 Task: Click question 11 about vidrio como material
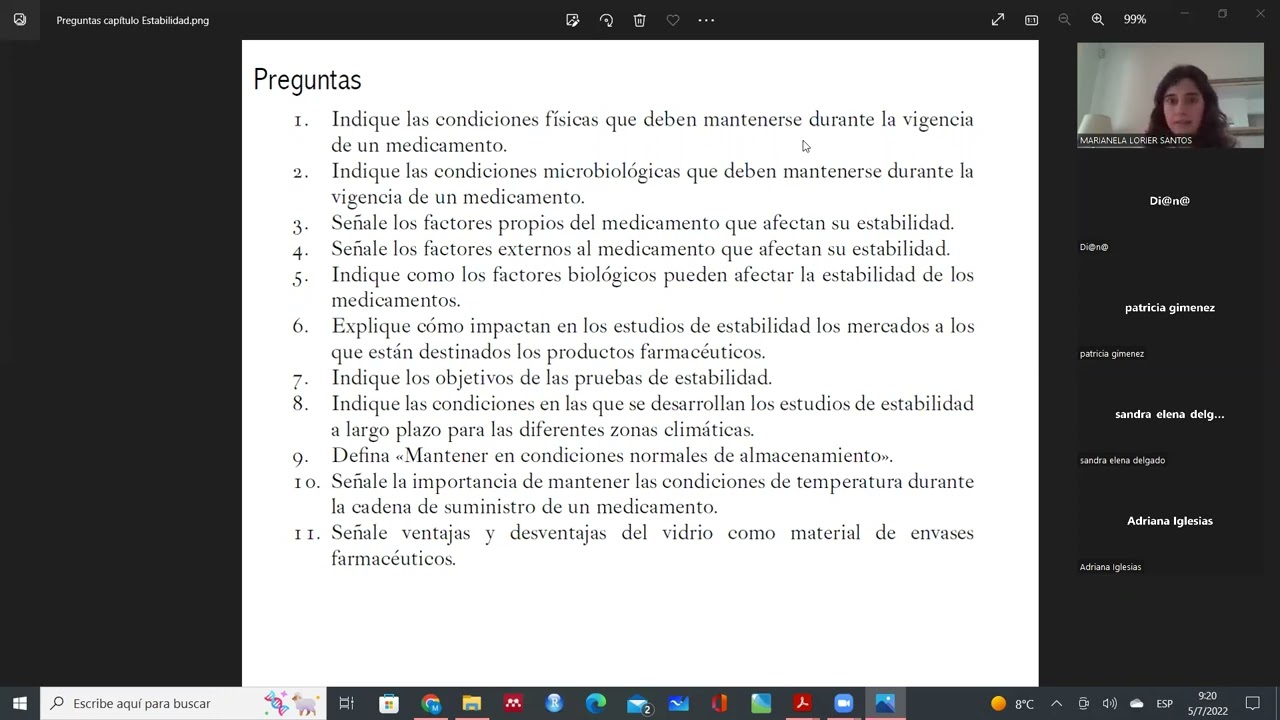[652, 546]
